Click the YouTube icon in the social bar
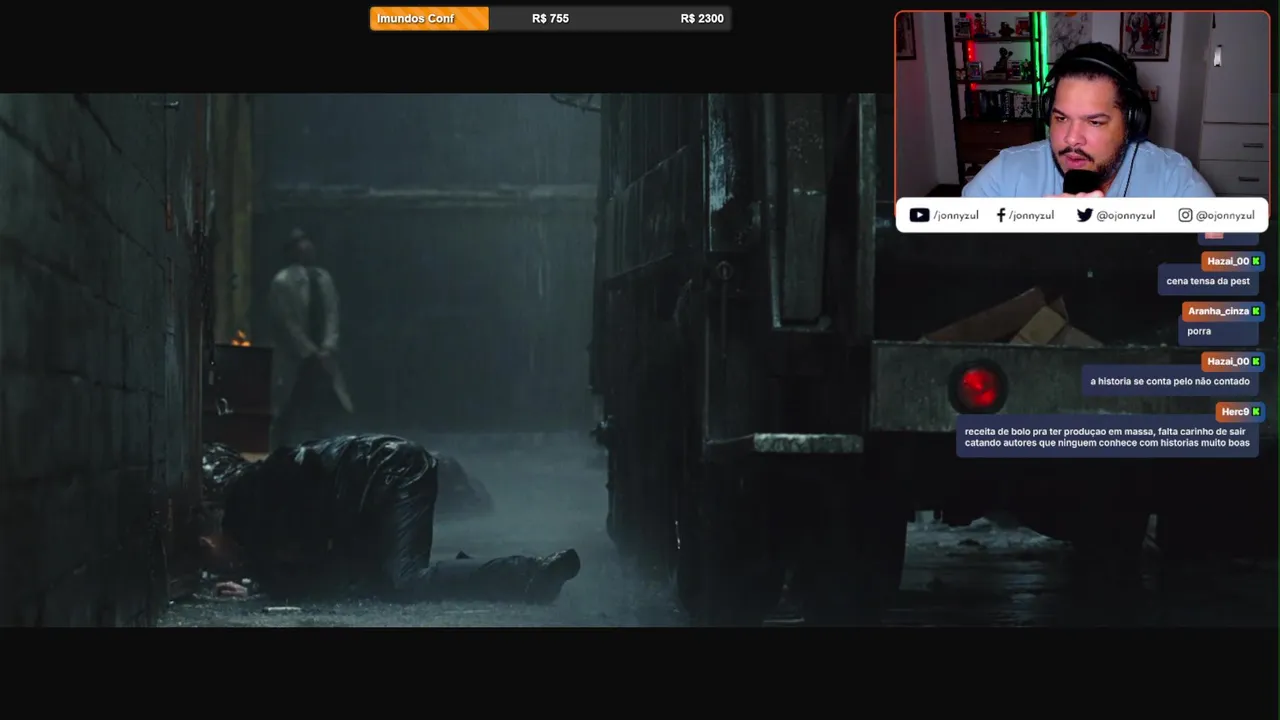Screen dimensions: 1280x720 click(x=919, y=215)
